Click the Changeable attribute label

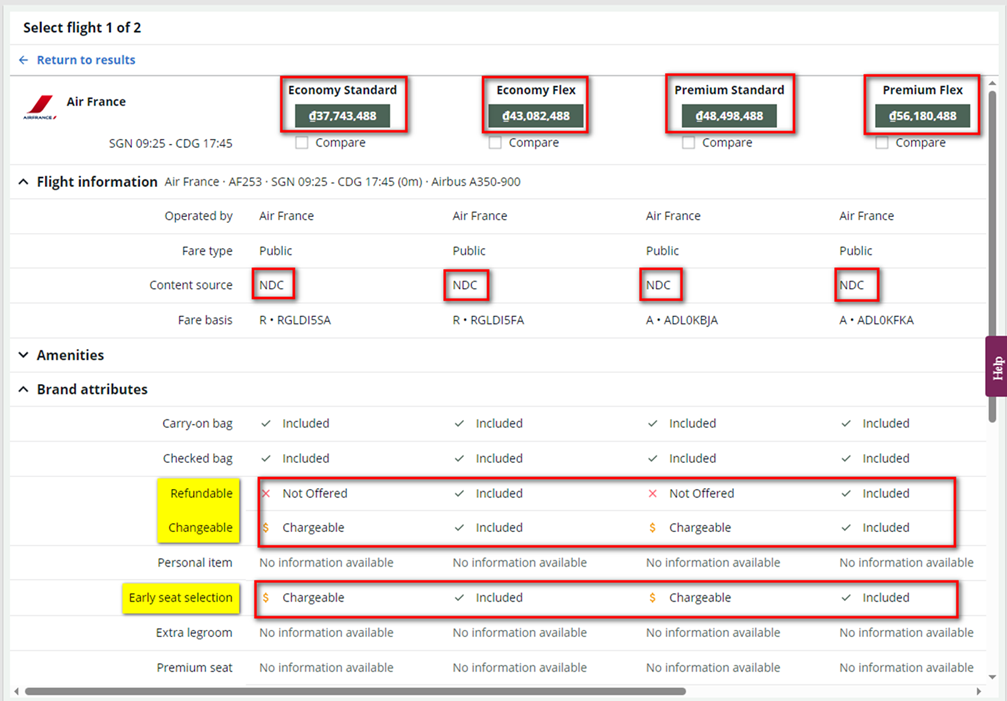tap(200, 528)
